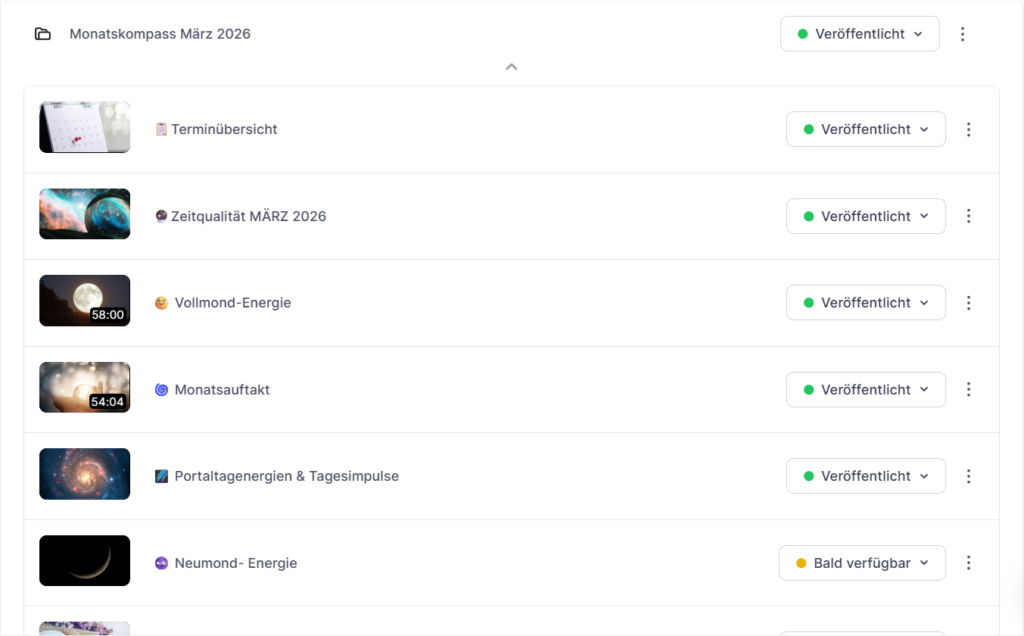1024x636 pixels.
Task: Open the Portaltagenergien & Tagesimpulse lesson title
Action: tap(286, 476)
